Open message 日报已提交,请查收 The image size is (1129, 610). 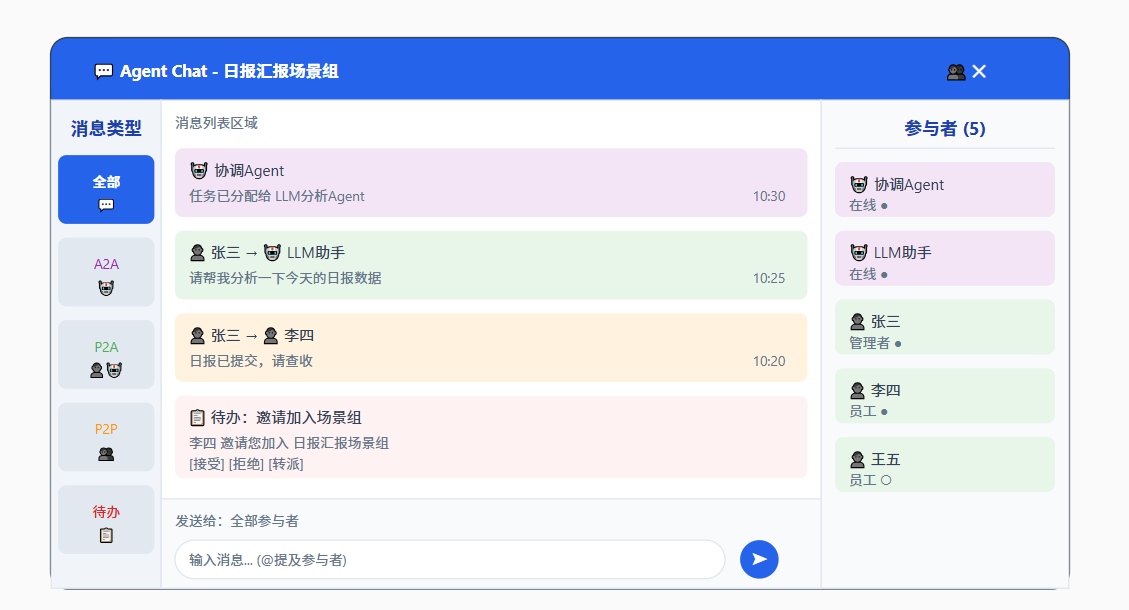click(x=491, y=348)
